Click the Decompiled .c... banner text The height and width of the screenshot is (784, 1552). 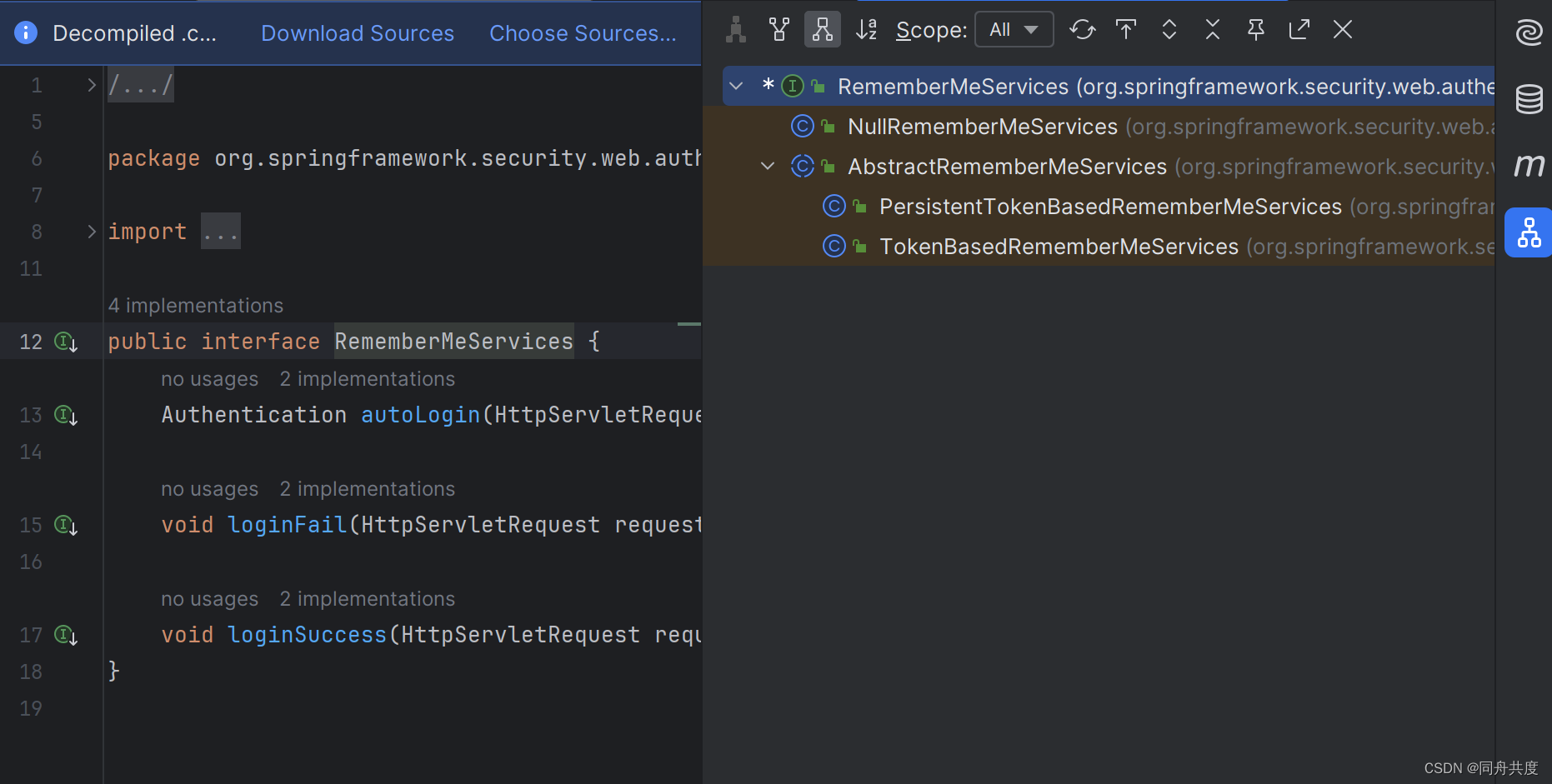click(134, 33)
